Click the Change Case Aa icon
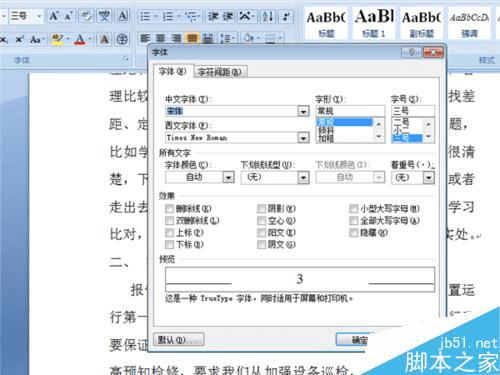This screenshot has height=375, width=500. coord(37,40)
